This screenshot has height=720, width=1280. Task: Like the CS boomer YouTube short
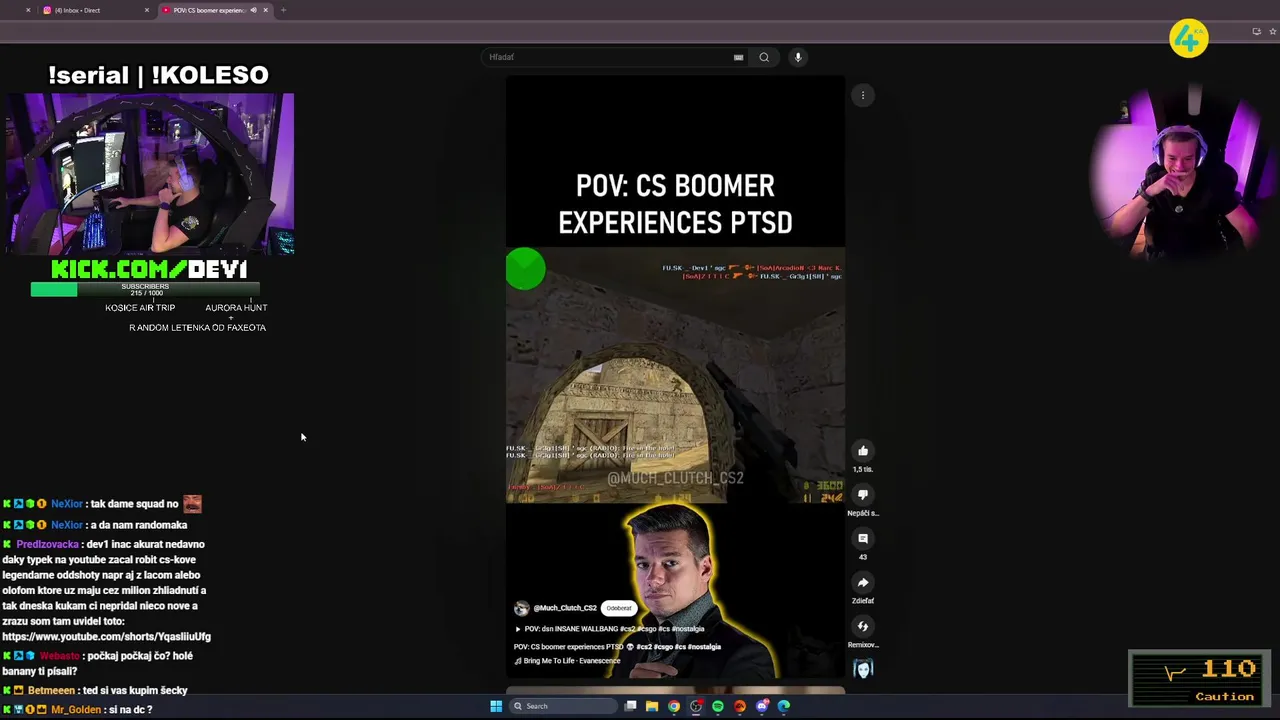[862, 451]
